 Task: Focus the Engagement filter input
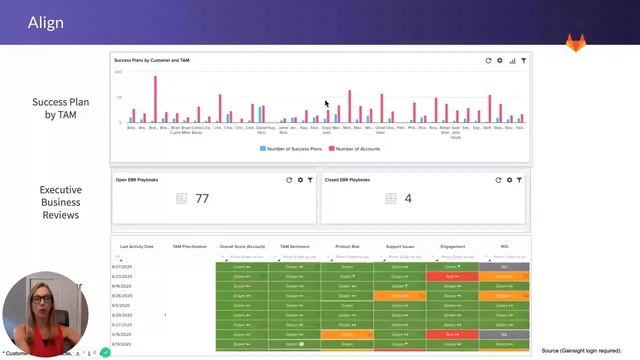[458, 257]
